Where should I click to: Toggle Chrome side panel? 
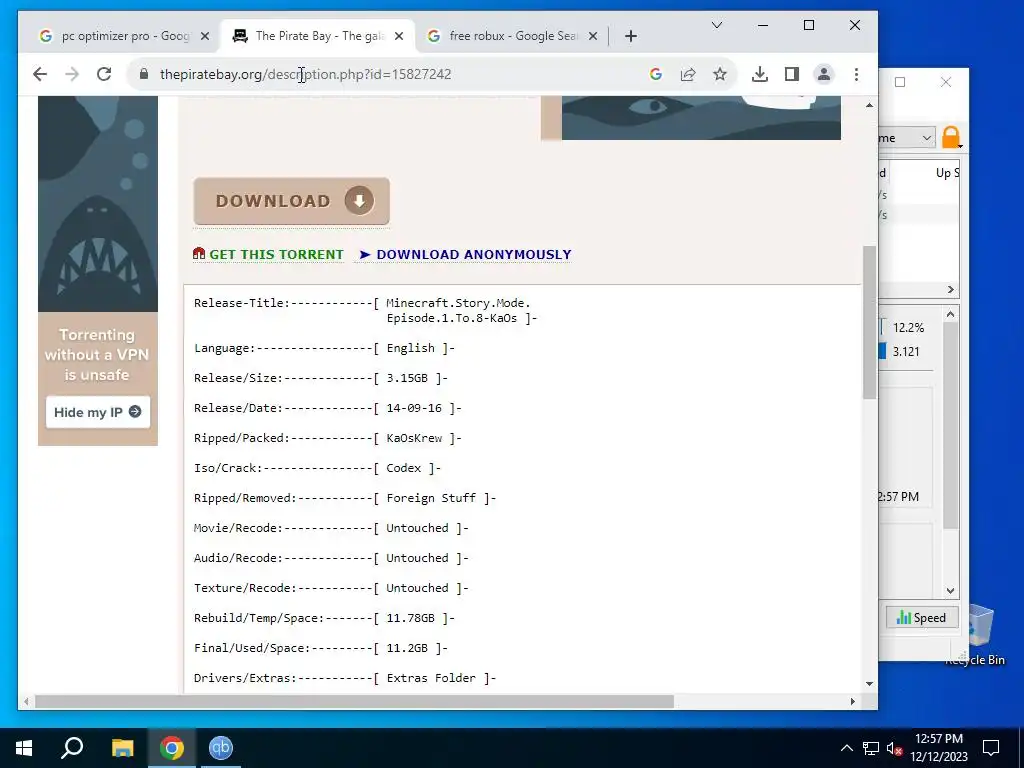click(x=792, y=74)
